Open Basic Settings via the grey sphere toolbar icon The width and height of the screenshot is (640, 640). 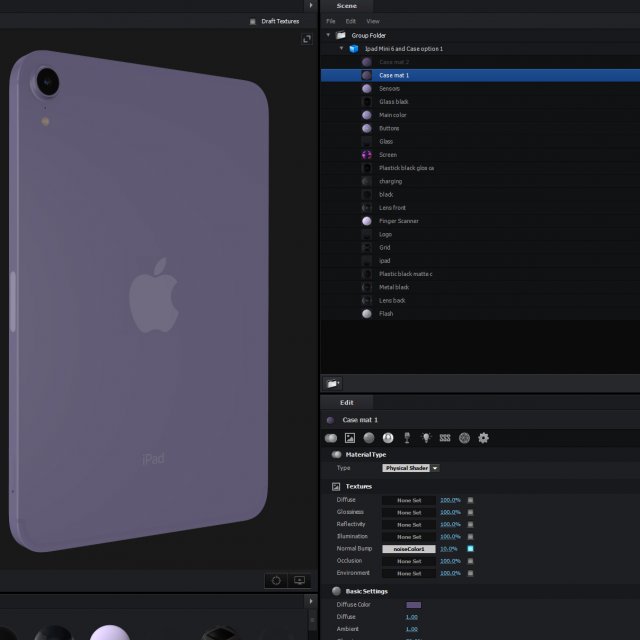(x=369, y=438)
